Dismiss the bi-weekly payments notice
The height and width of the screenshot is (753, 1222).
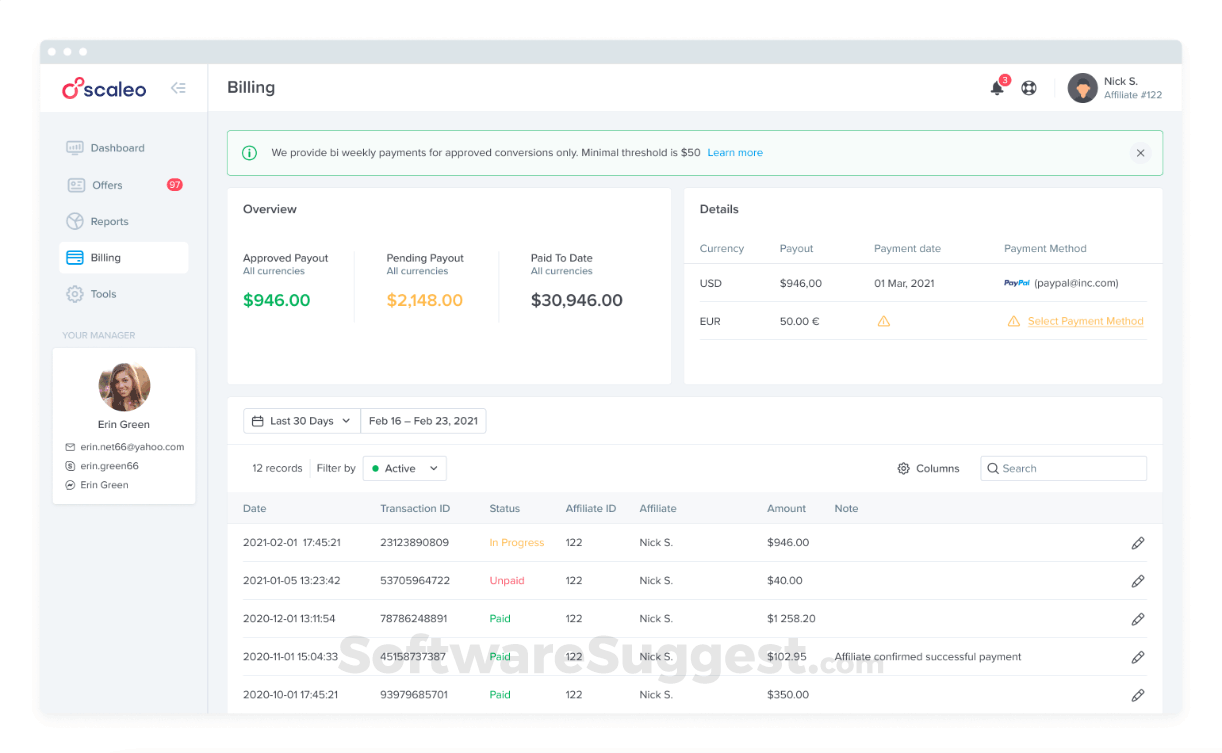click(1140, 153)
